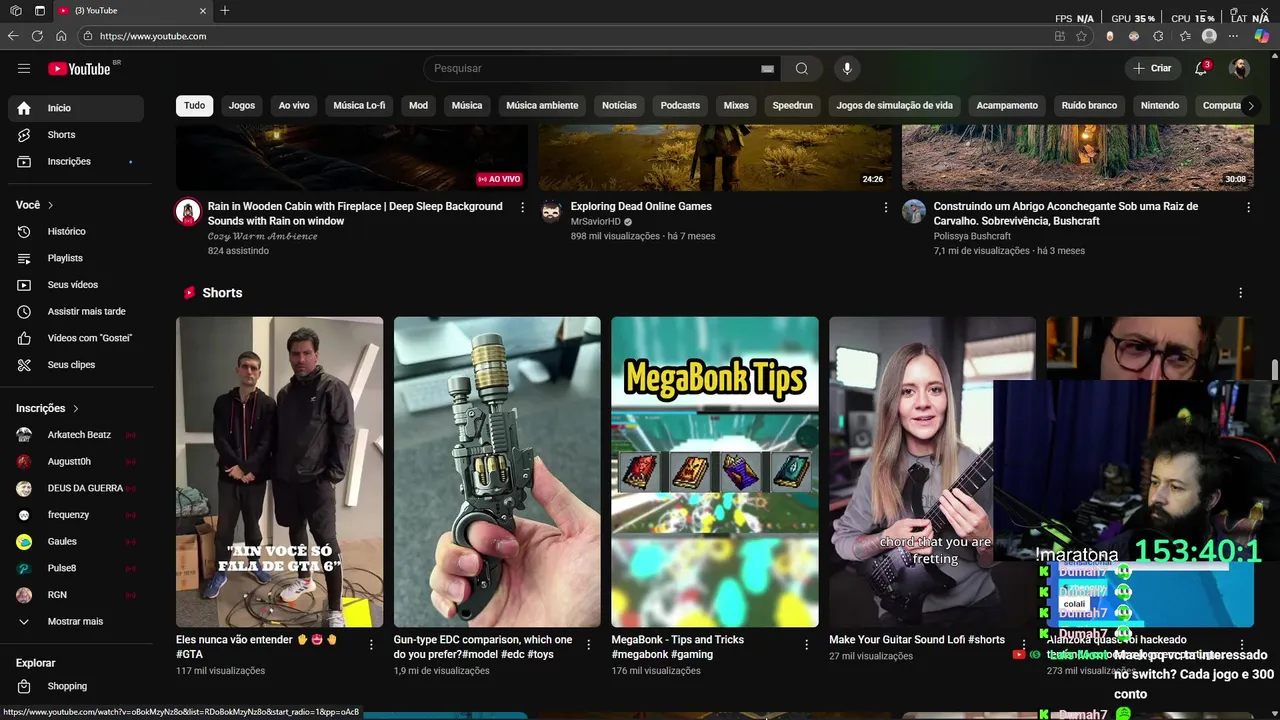Open Shopping under Explorar
Viewport: 1280px width, 720px height.
(x=76, y=686)
